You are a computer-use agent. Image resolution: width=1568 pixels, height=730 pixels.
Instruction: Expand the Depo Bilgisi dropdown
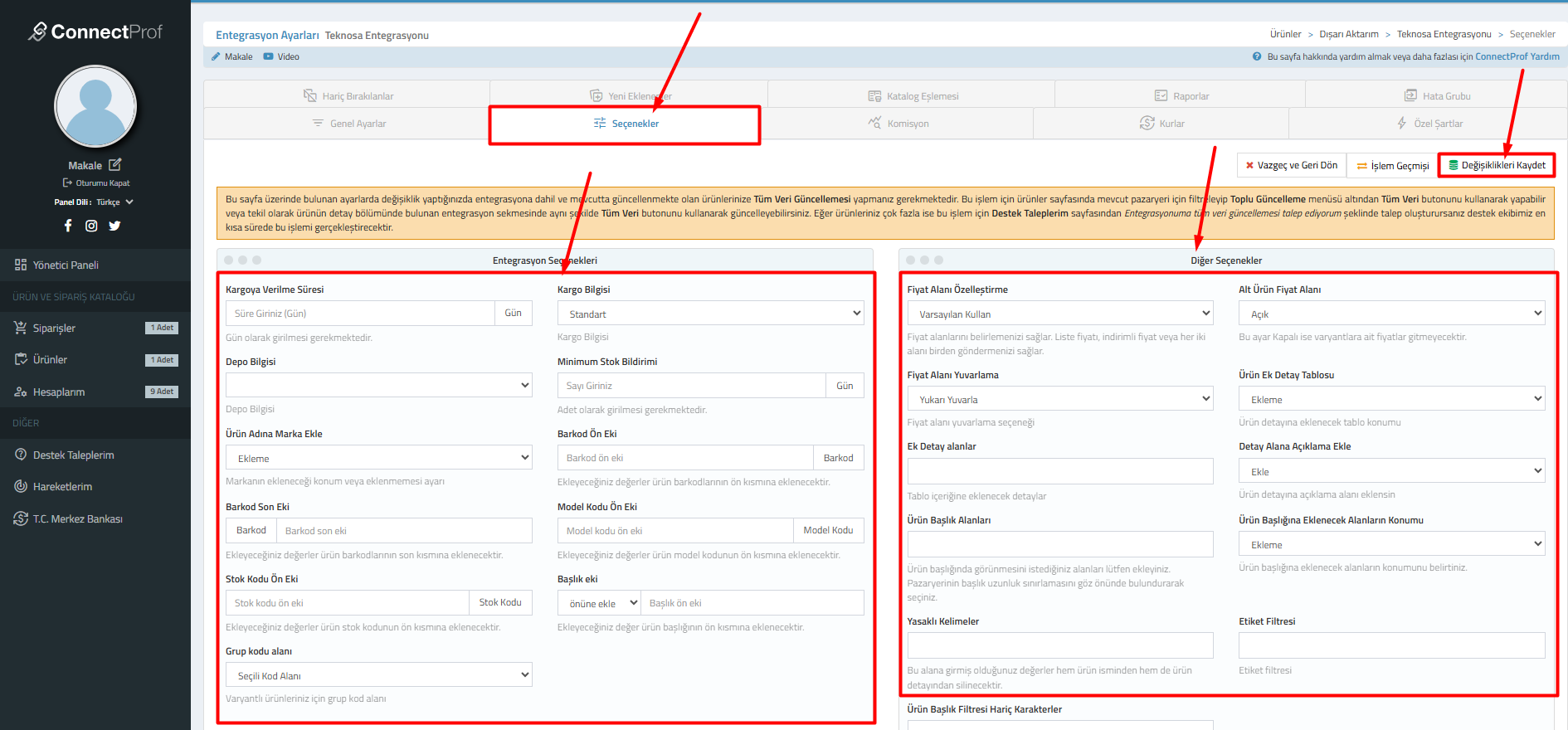coord(378,386)
